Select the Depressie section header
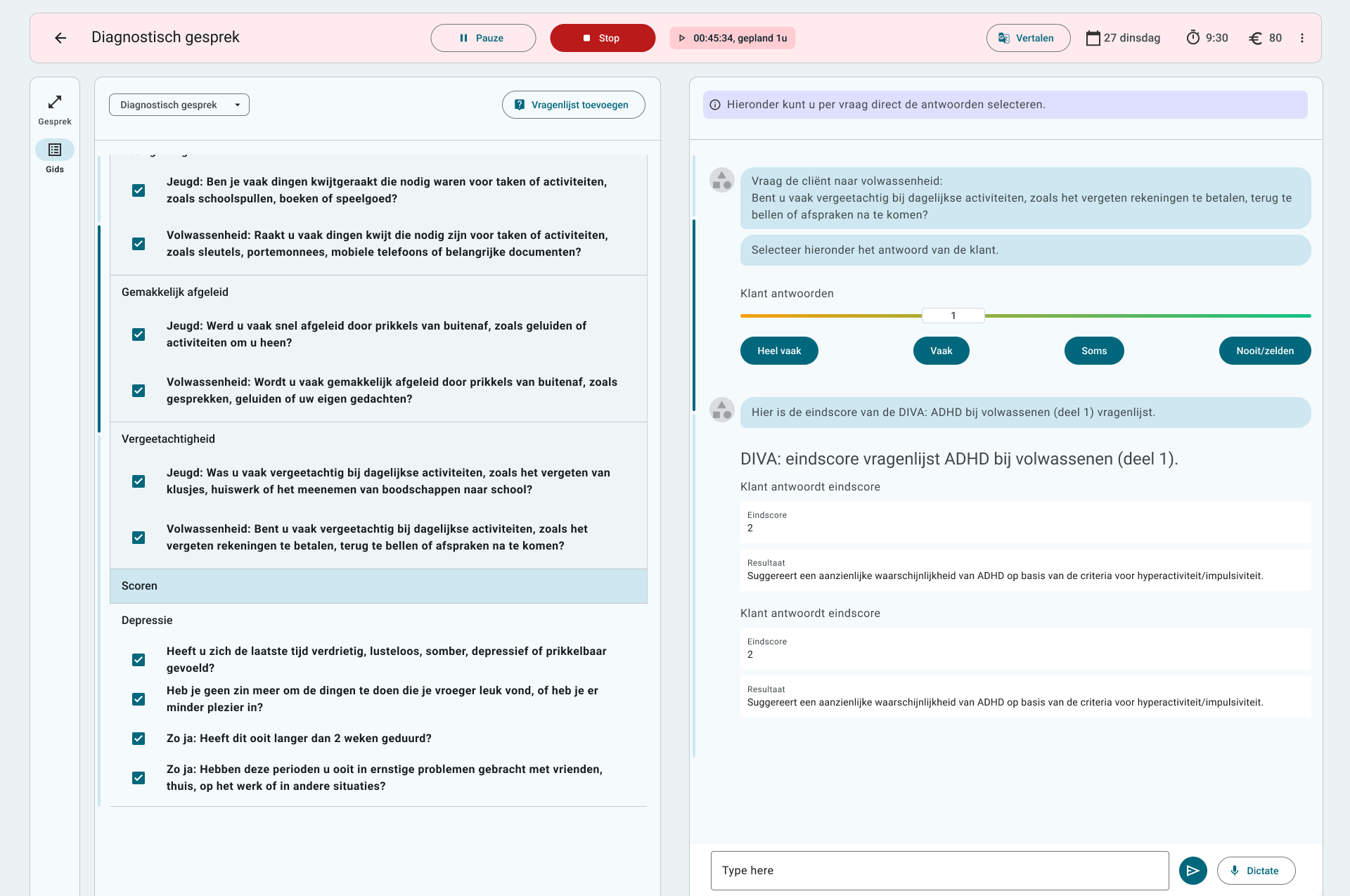The image size is (1350, 896). [x=147, y=621]
